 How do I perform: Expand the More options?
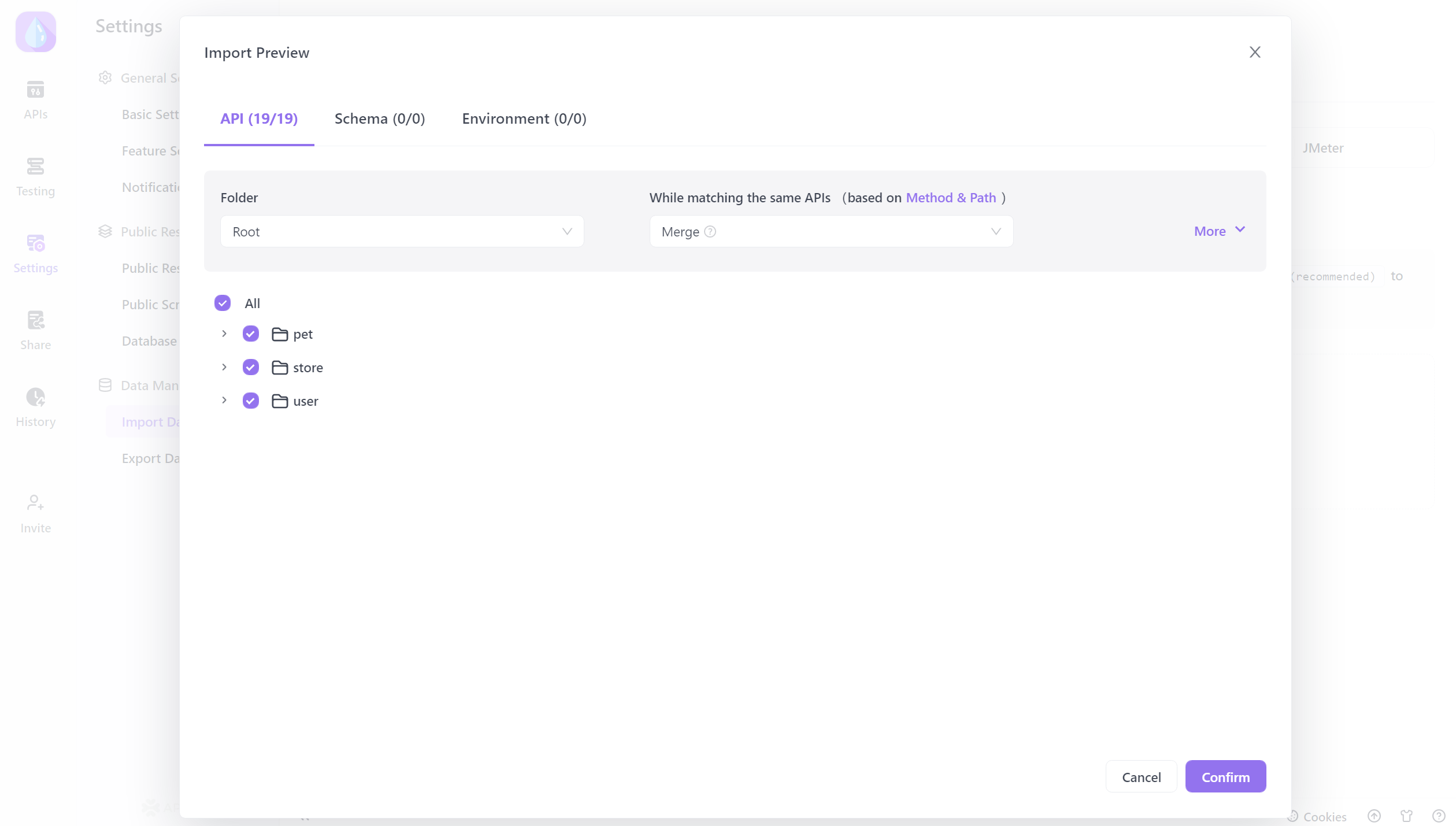[x=1220, y=231]
